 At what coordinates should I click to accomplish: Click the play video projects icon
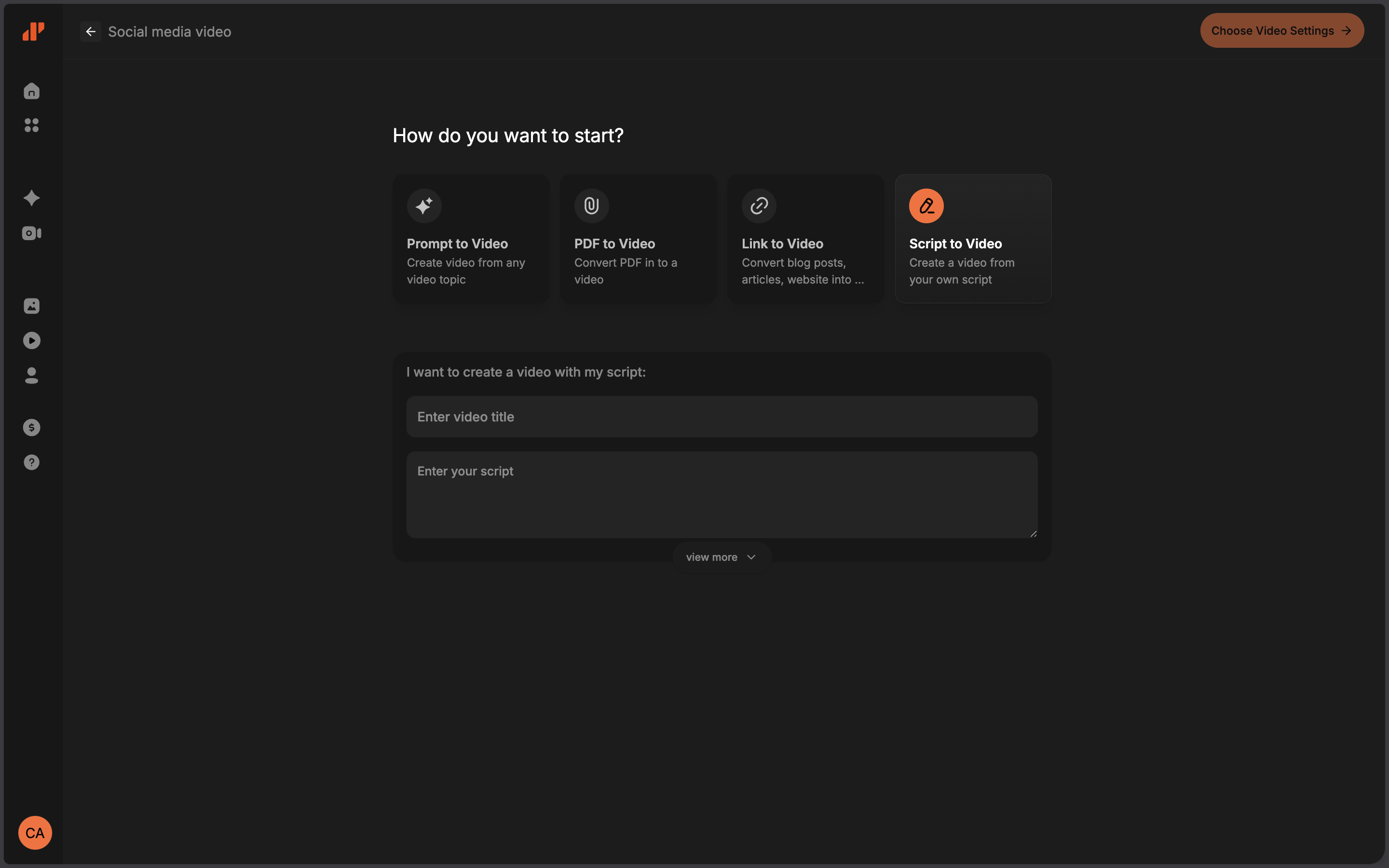pyautogui.click(x=31, y=340)
